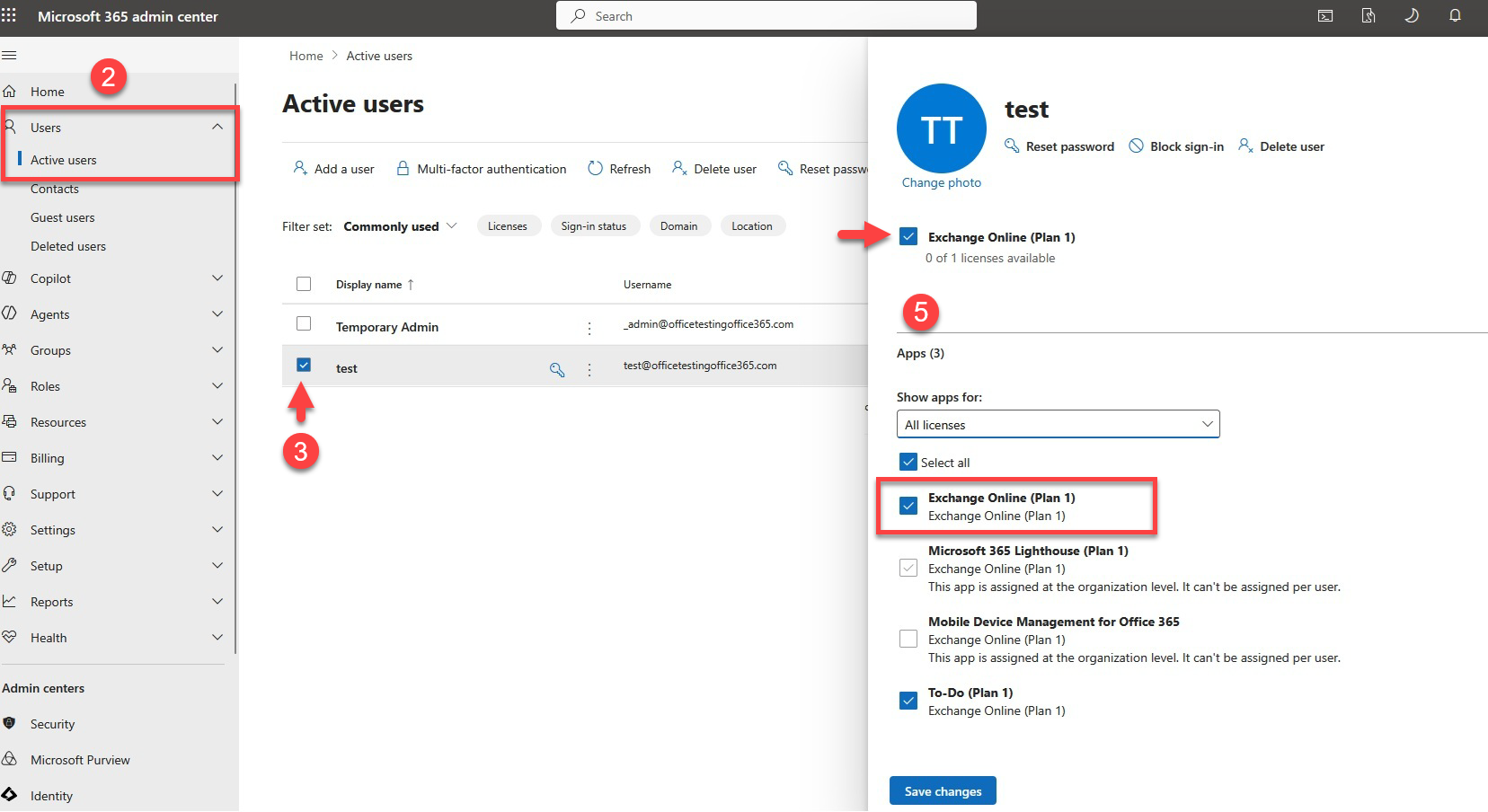The image size is (1488, 812).
Task: Open more actions dots for Temporary Admin
Action: pos(589,329)
